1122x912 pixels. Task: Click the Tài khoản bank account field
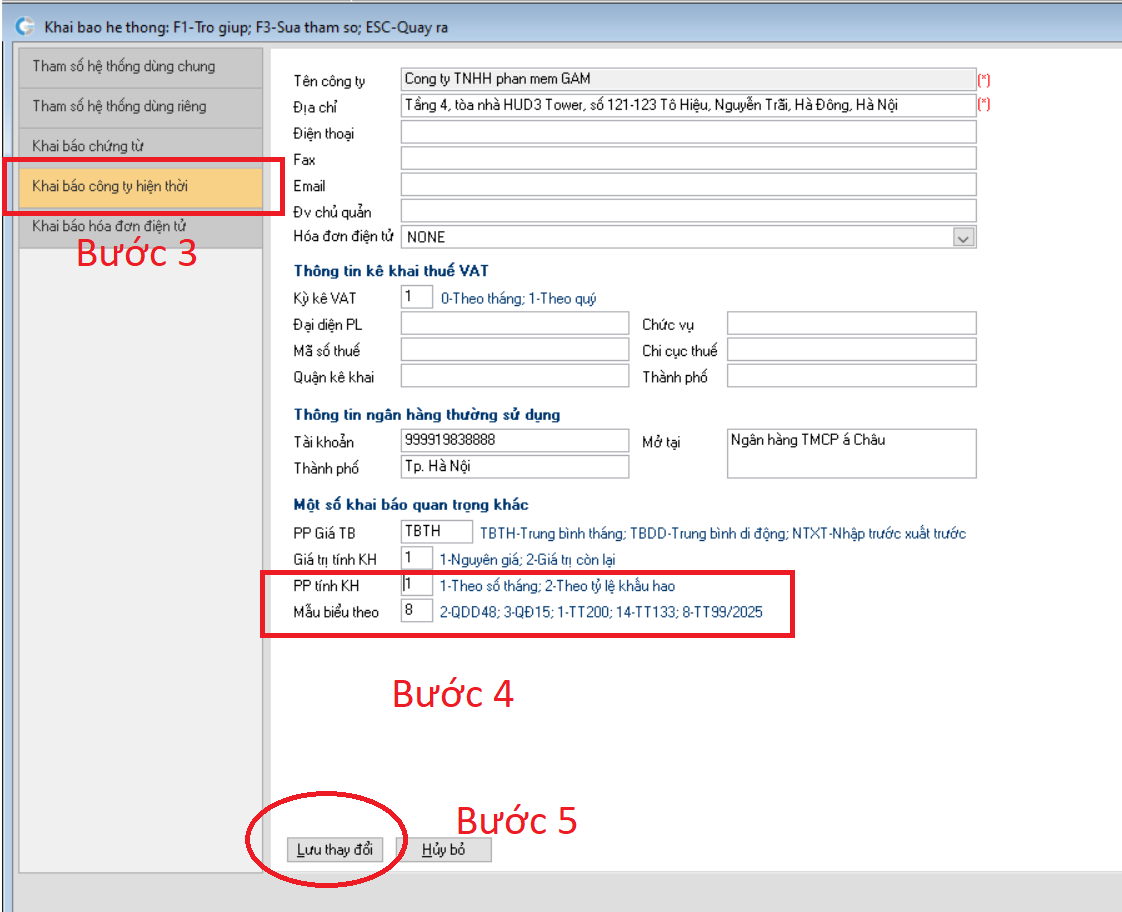514,440
